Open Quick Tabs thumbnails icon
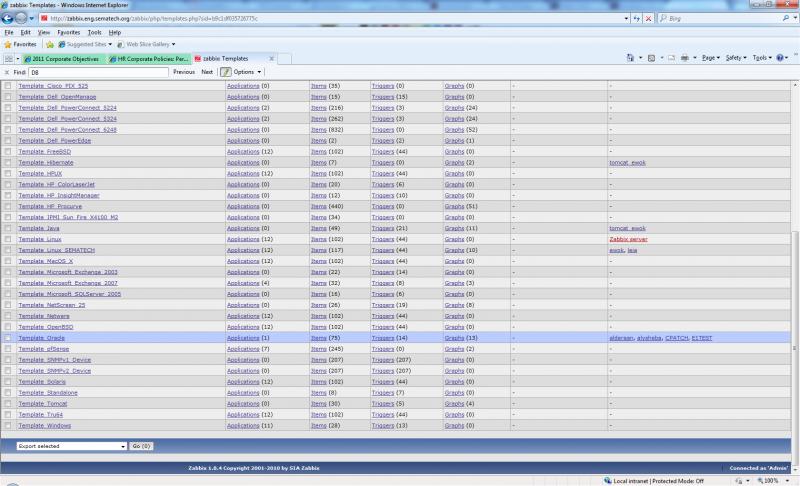800x486 pixels. pos(9,59)
